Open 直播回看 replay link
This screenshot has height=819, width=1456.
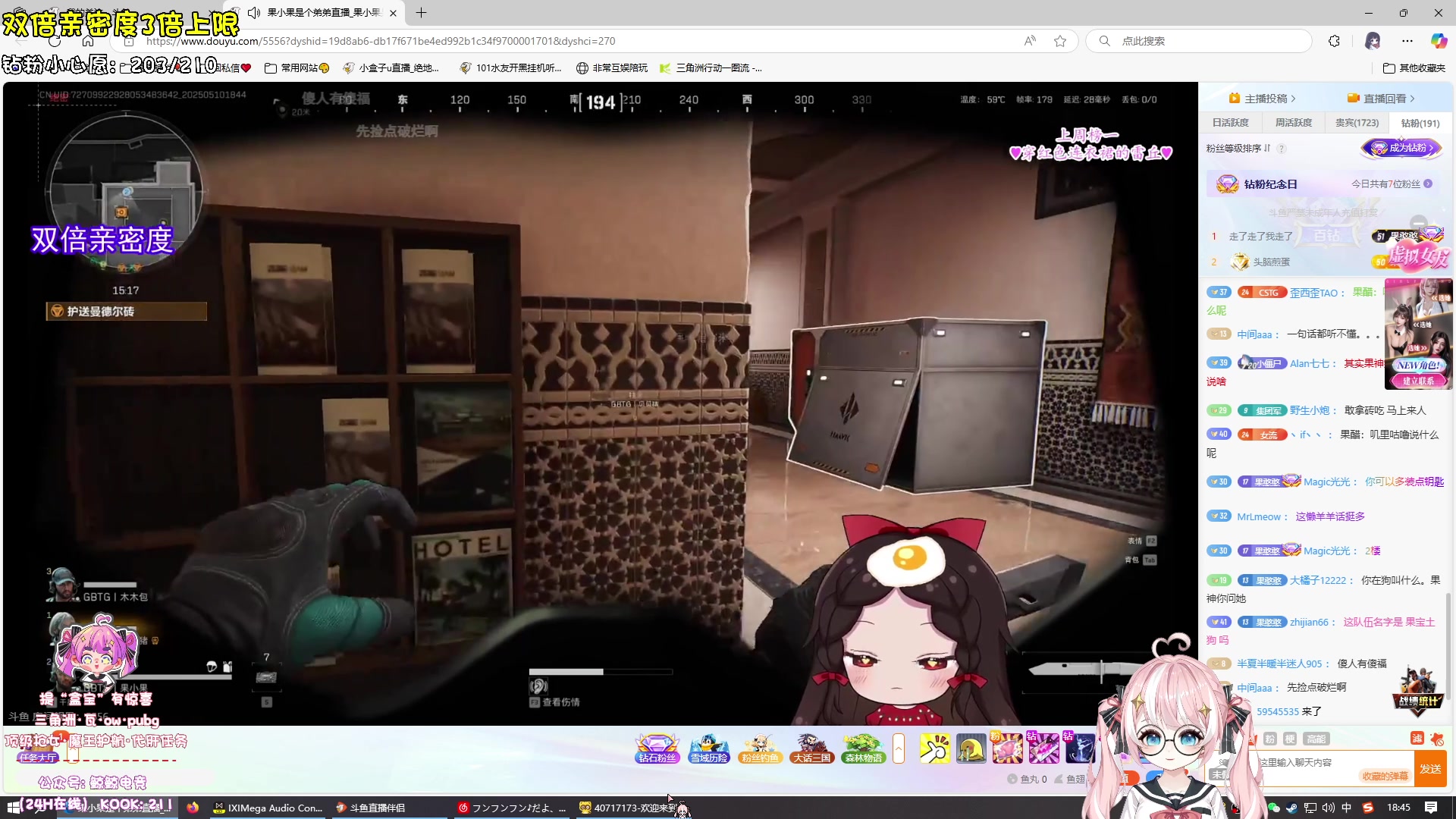click(1381, 99)
